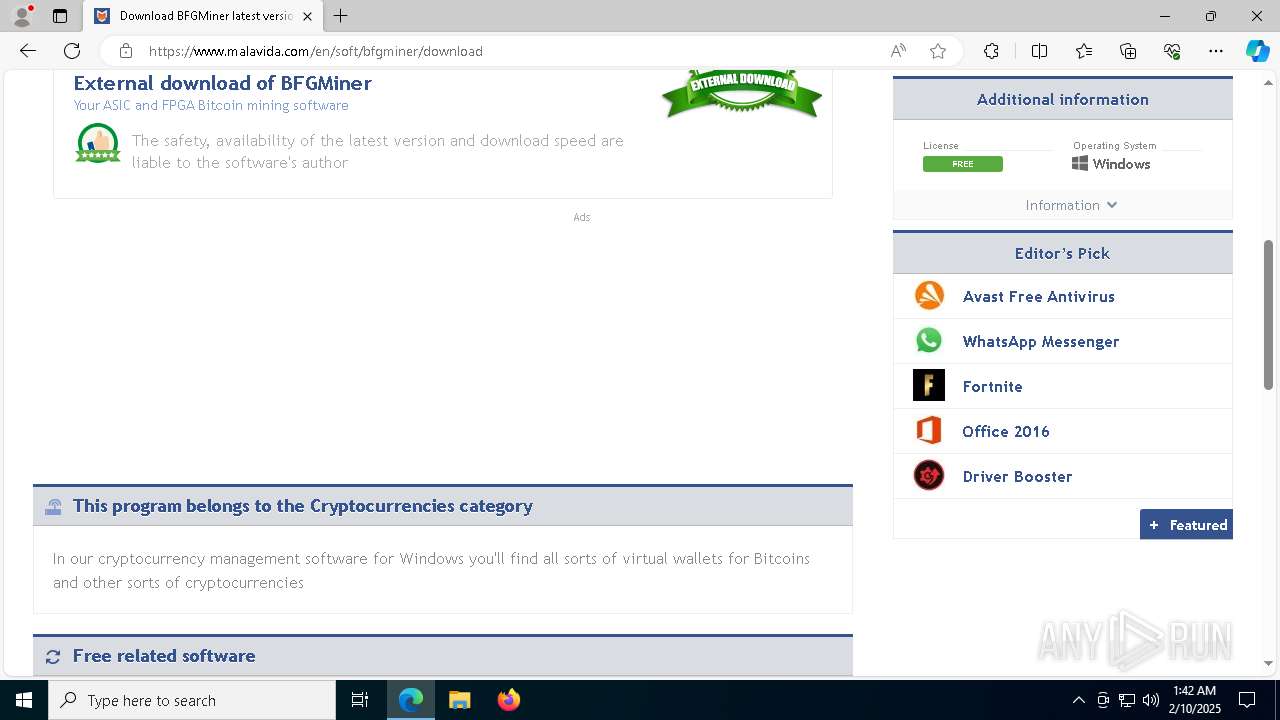View site information lock icon

pos(126,51)
